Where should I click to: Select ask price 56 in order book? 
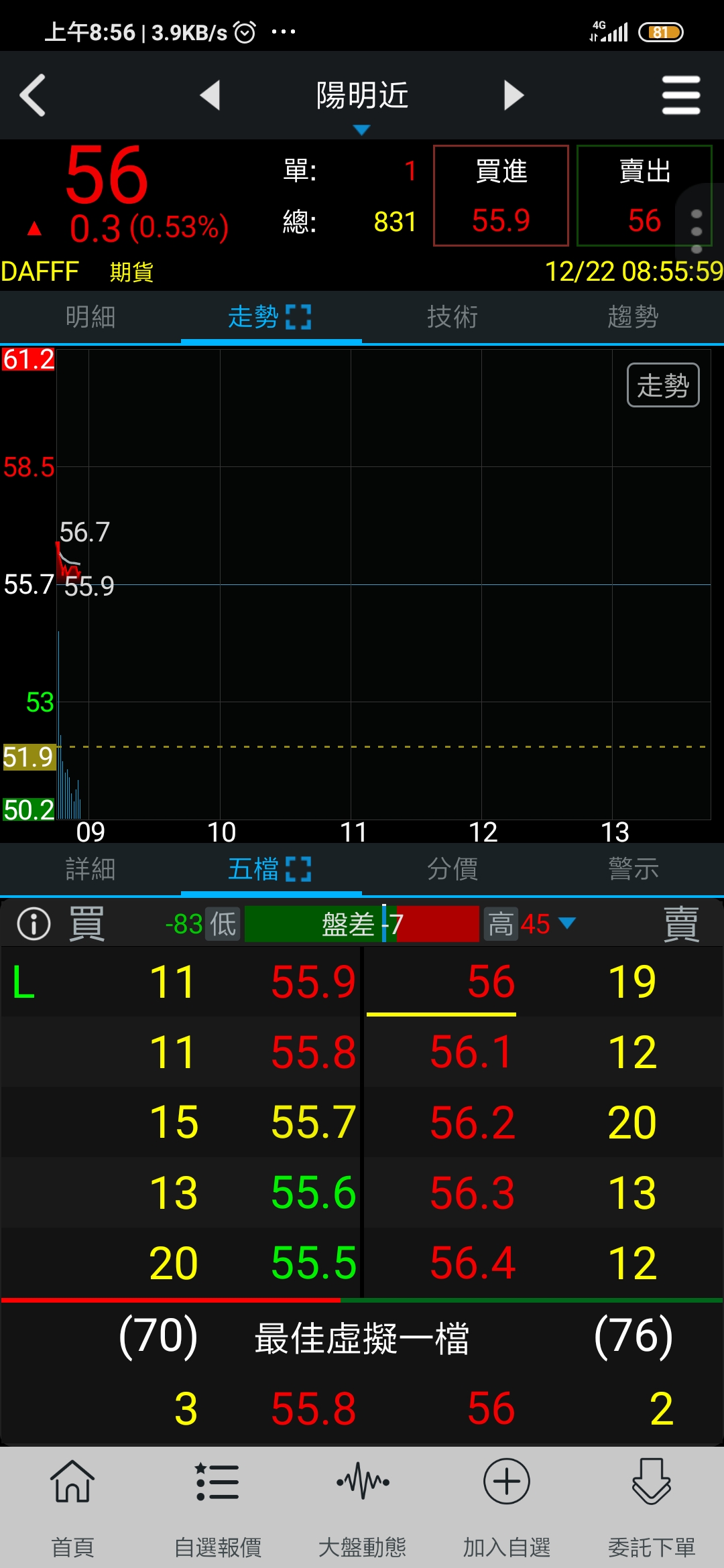(491, 982)
